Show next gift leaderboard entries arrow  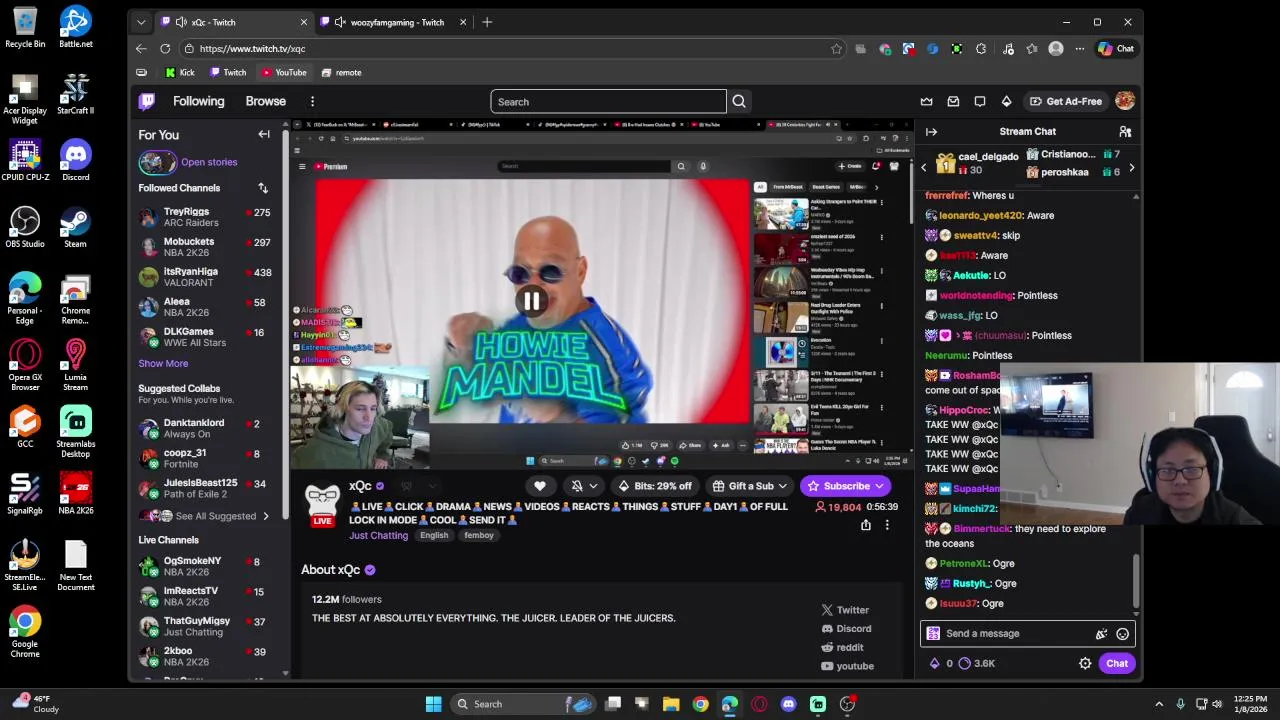point(1131,168)
